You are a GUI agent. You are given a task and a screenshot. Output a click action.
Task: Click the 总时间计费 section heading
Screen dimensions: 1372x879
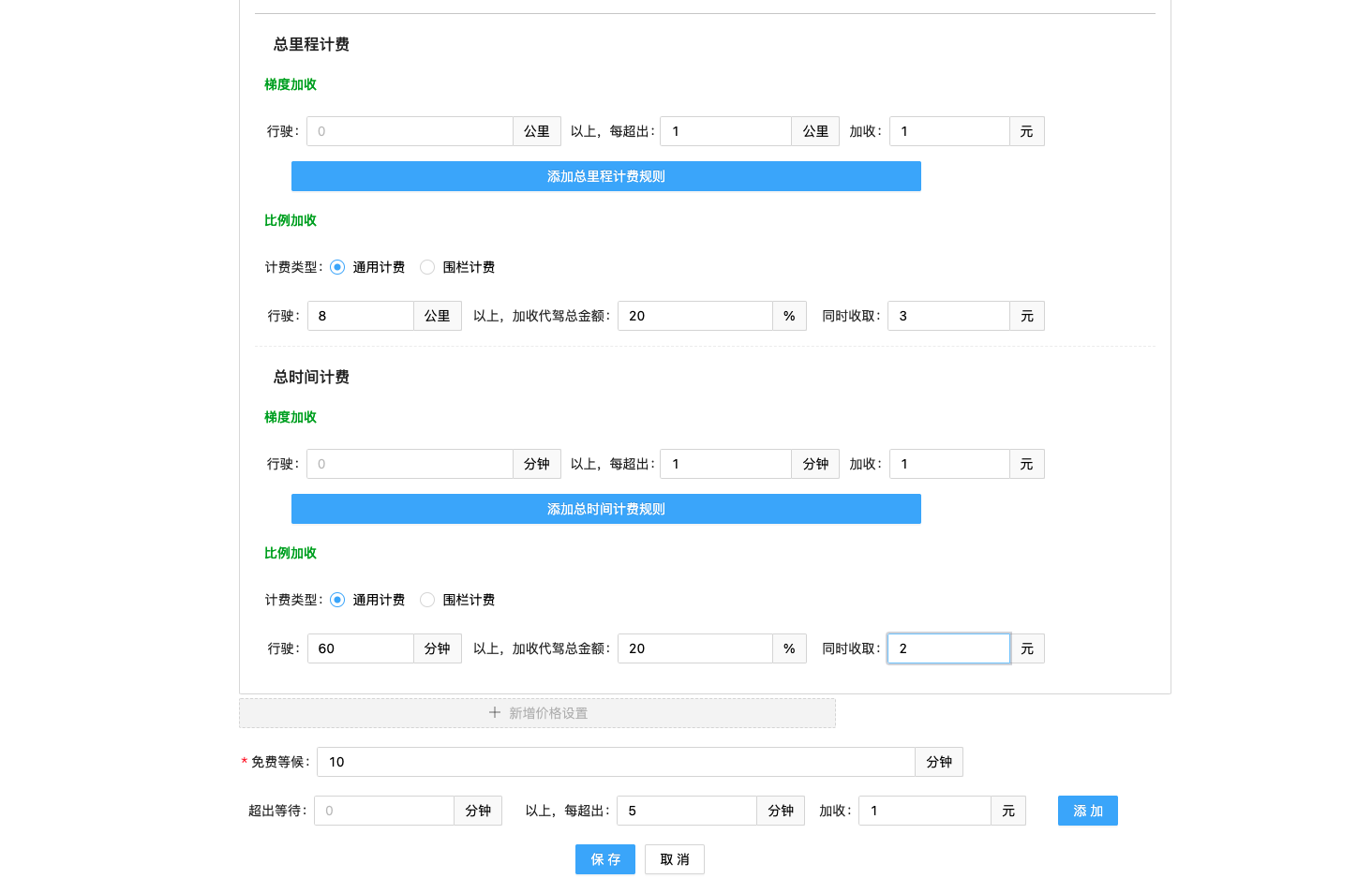click(x=311, y=377)
